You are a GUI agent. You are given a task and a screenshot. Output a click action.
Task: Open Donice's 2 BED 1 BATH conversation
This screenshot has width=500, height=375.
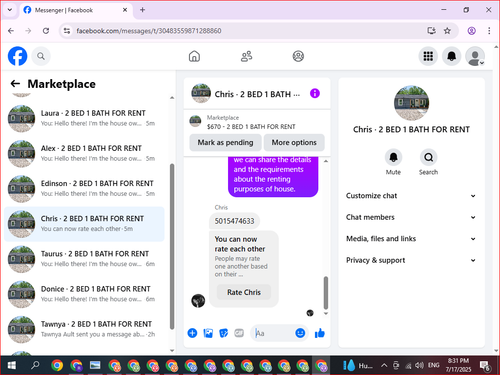[84, 294]
